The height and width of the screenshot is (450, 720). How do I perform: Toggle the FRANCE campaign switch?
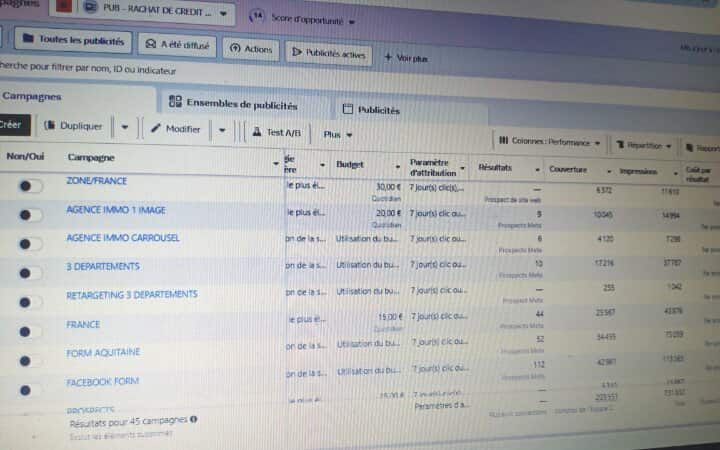click(31, 332)
